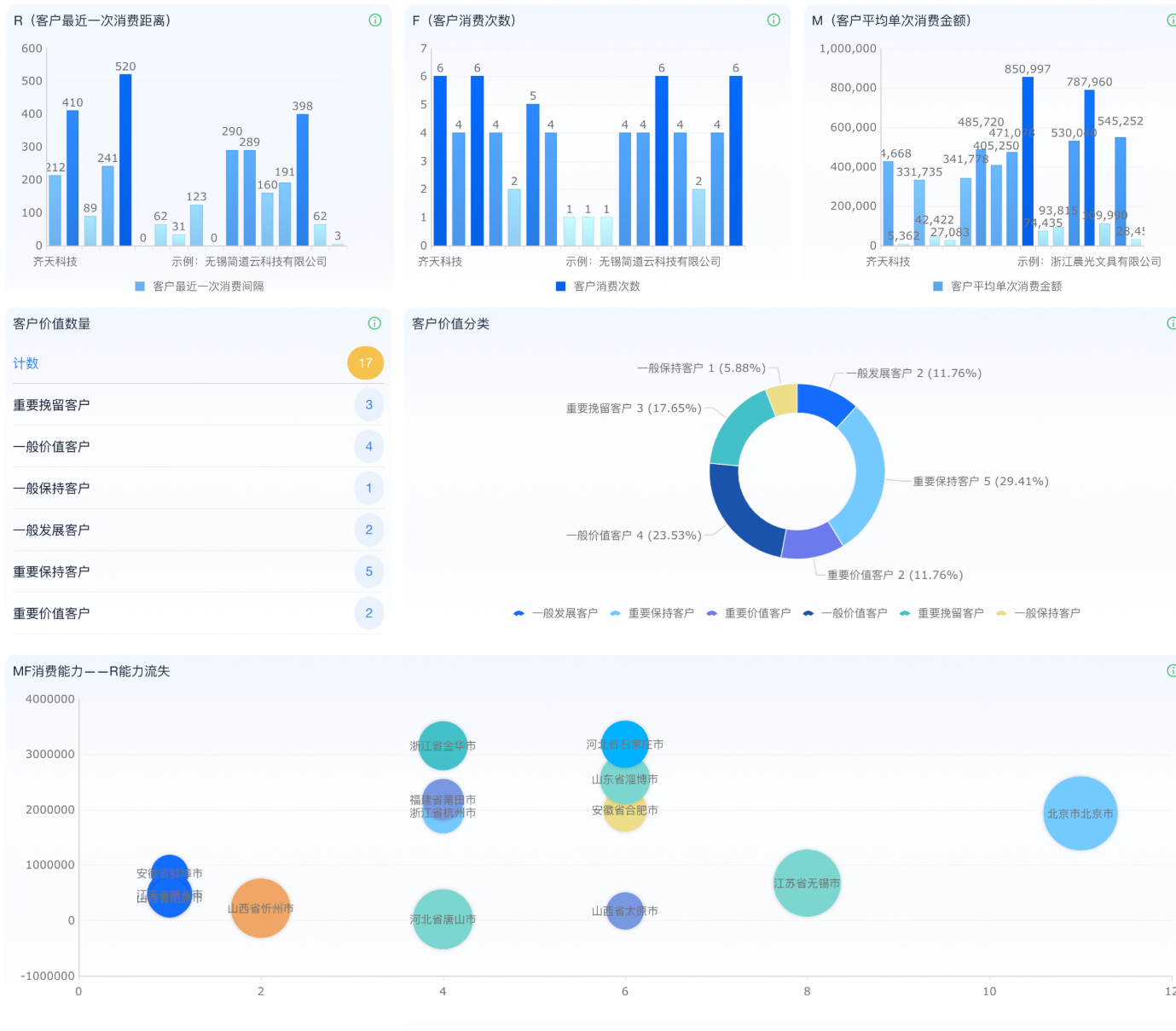This screenshot has width=1176, height=1031.
Task: Click the orange 山西省忻州市 bubble
Action: click(x=261, y=908)
